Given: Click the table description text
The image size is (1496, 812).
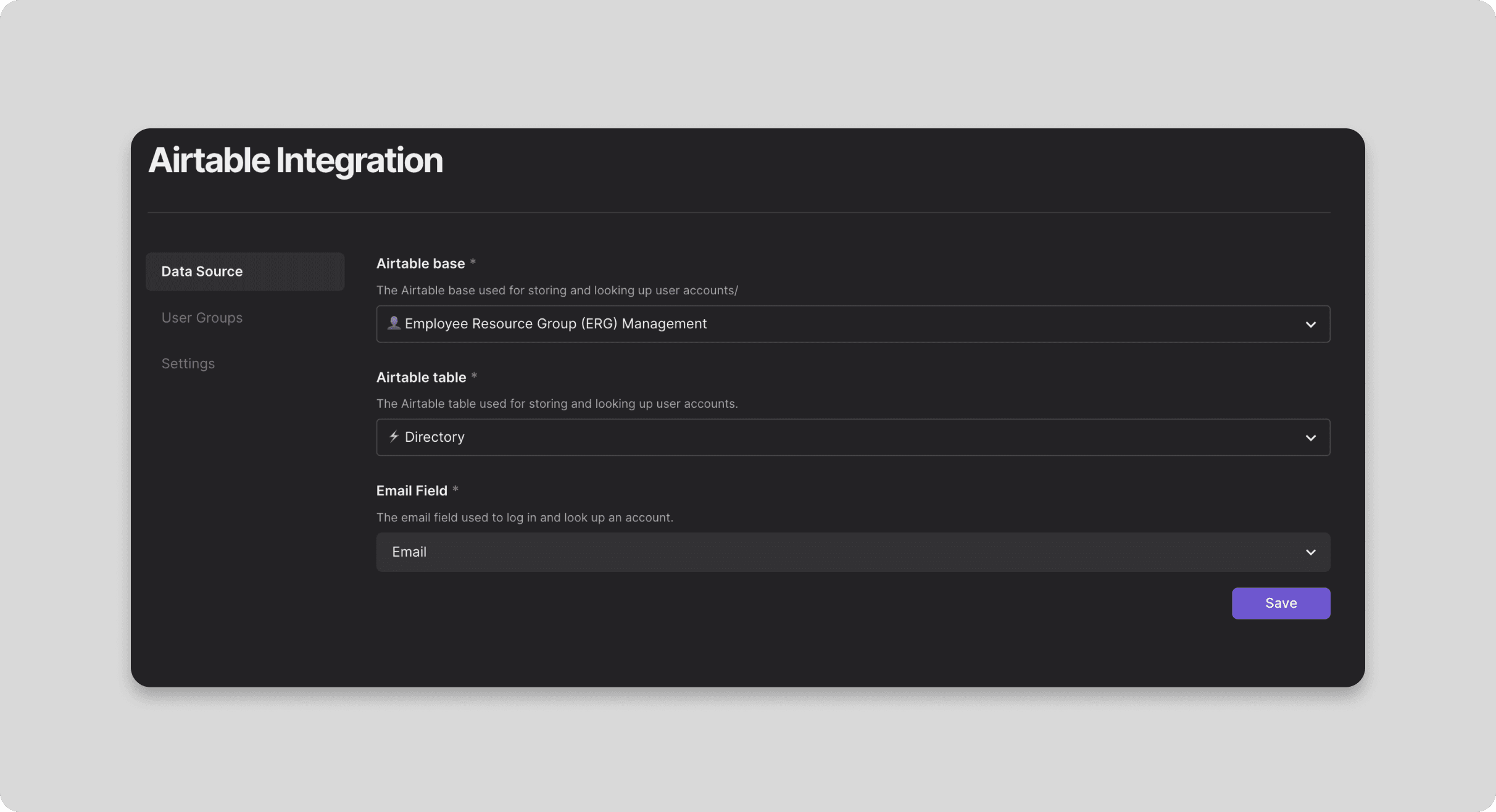Looking at the screenshot, I should pyautogui.click(x=557, y=404).
